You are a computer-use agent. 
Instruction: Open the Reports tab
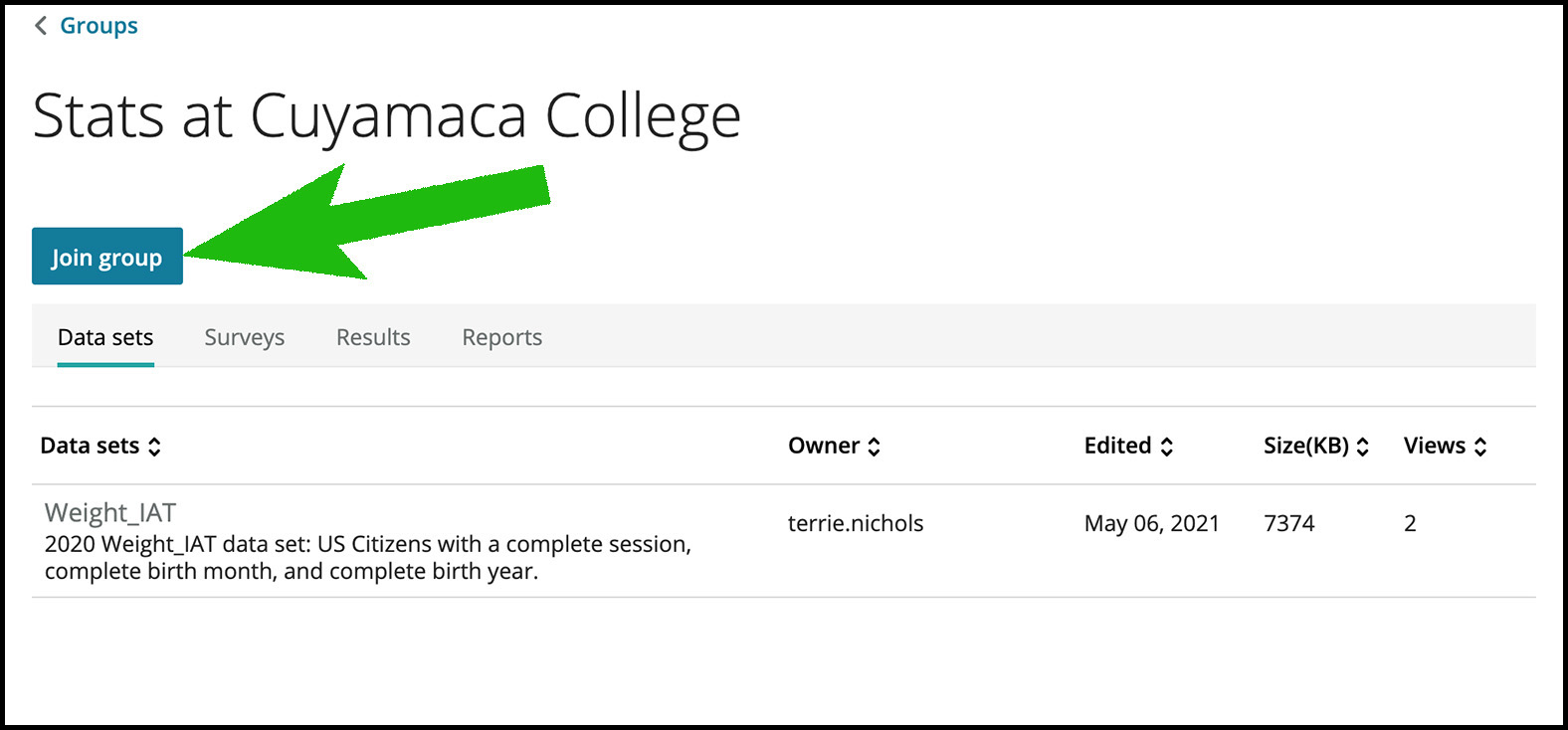502,337
